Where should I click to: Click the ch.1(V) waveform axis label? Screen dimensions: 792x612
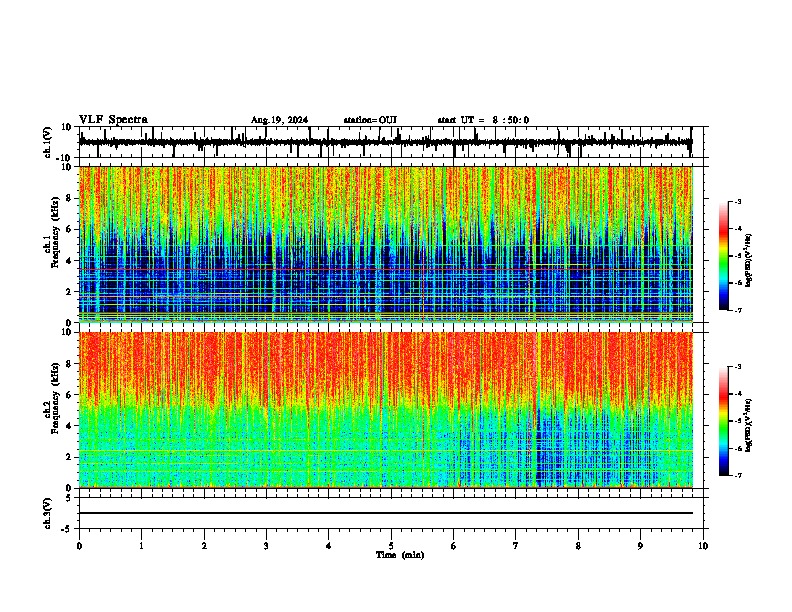coord(48,142)
